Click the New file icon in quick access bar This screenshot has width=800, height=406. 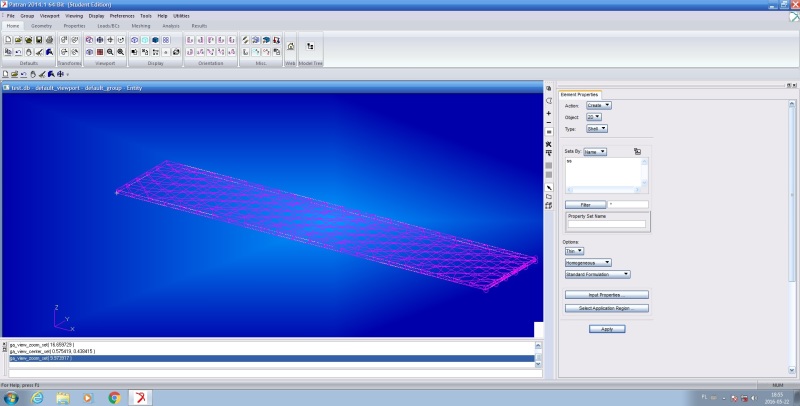coord(6,74)
